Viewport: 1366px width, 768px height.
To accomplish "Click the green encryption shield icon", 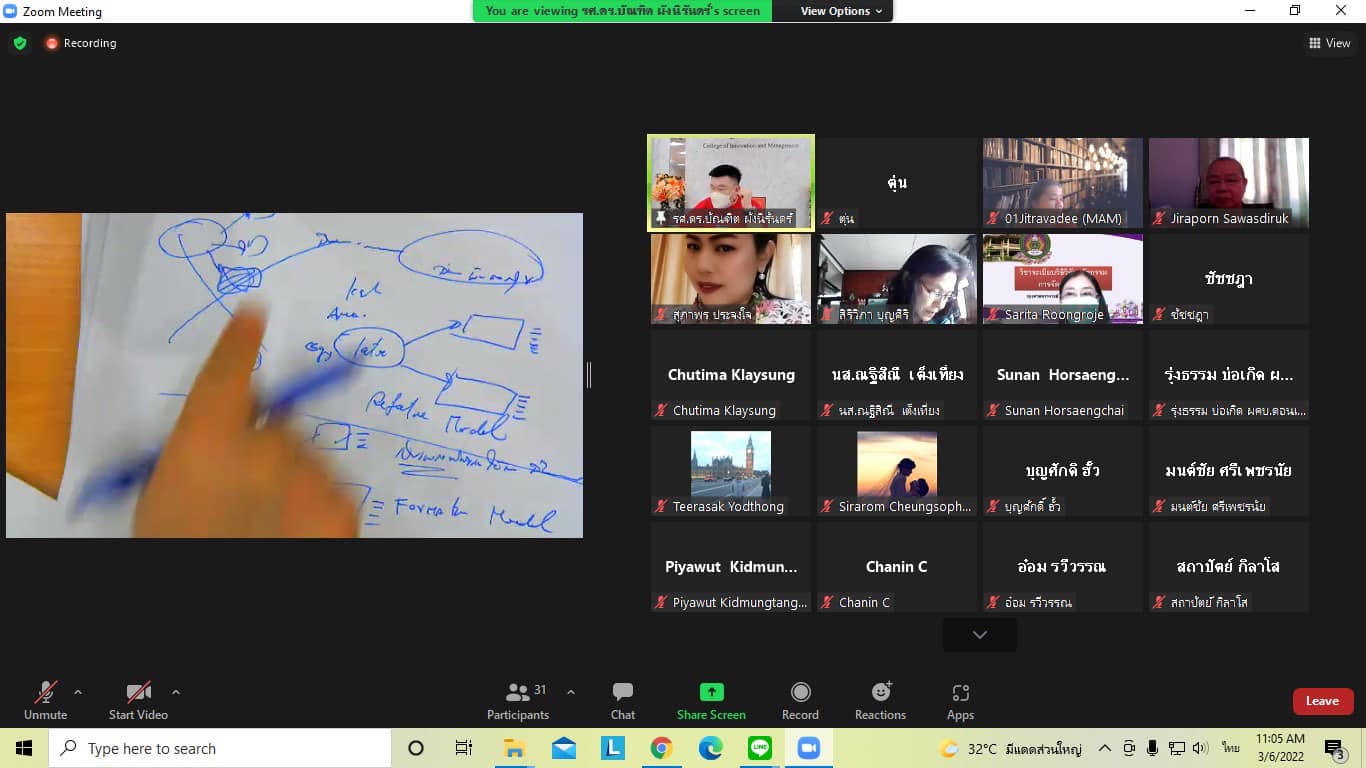I will pyautogui.click(x=19, y=43).
